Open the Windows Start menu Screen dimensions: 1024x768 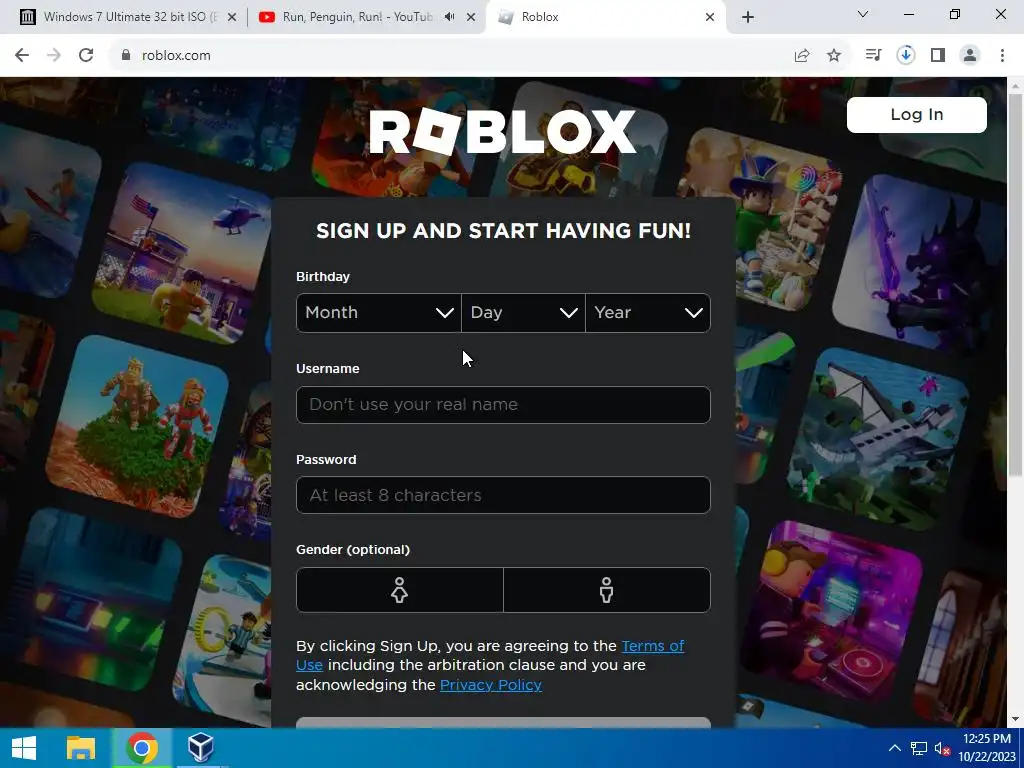point(24,748)
